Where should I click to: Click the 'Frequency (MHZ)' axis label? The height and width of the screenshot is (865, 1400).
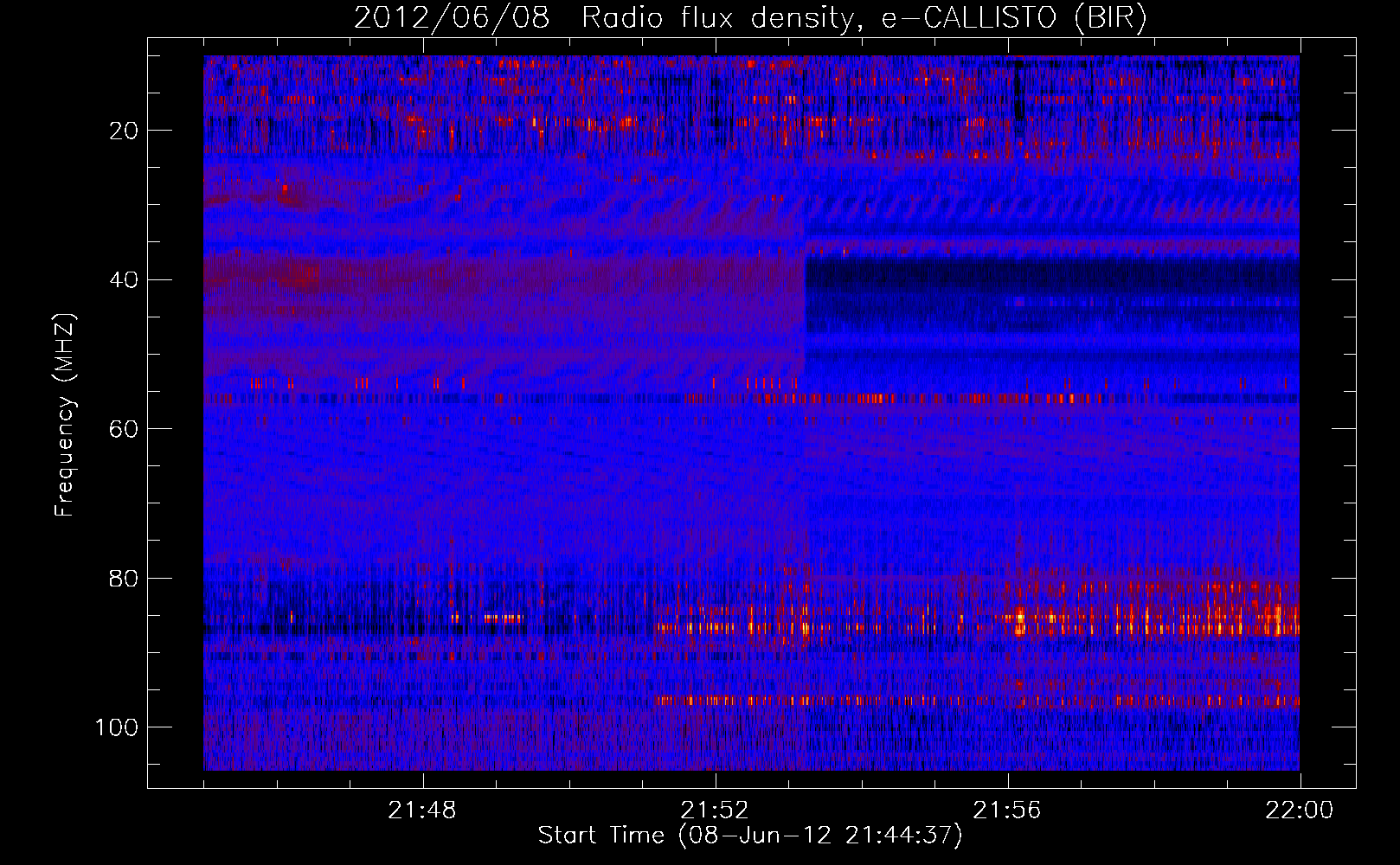click(x=65, y=415)
